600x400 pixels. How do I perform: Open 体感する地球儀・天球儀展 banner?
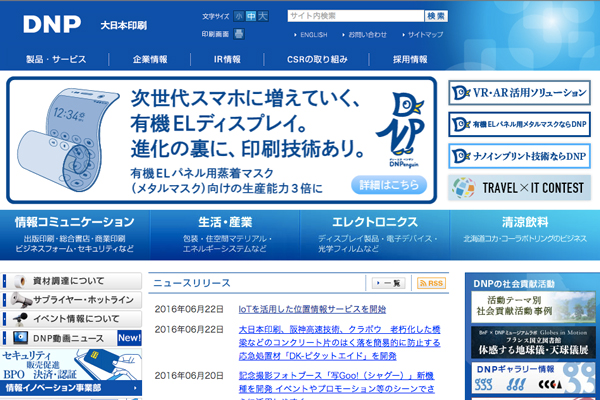point(533,342)
